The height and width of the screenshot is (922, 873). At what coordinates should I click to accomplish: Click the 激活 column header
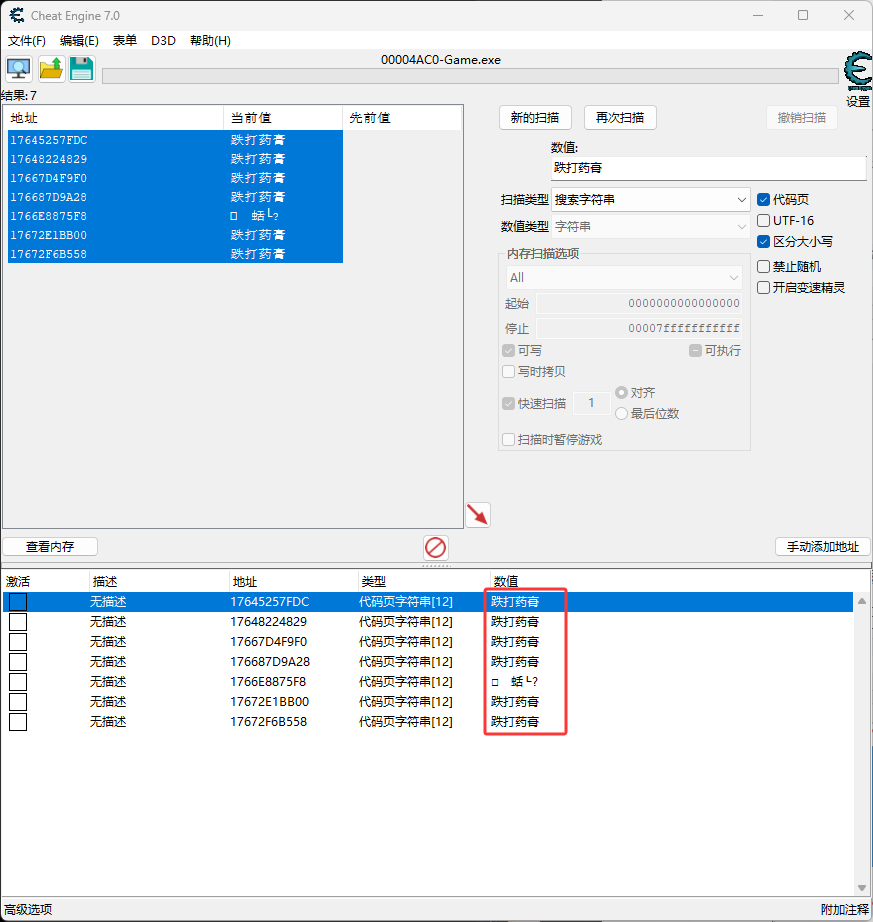pos(46,582)
